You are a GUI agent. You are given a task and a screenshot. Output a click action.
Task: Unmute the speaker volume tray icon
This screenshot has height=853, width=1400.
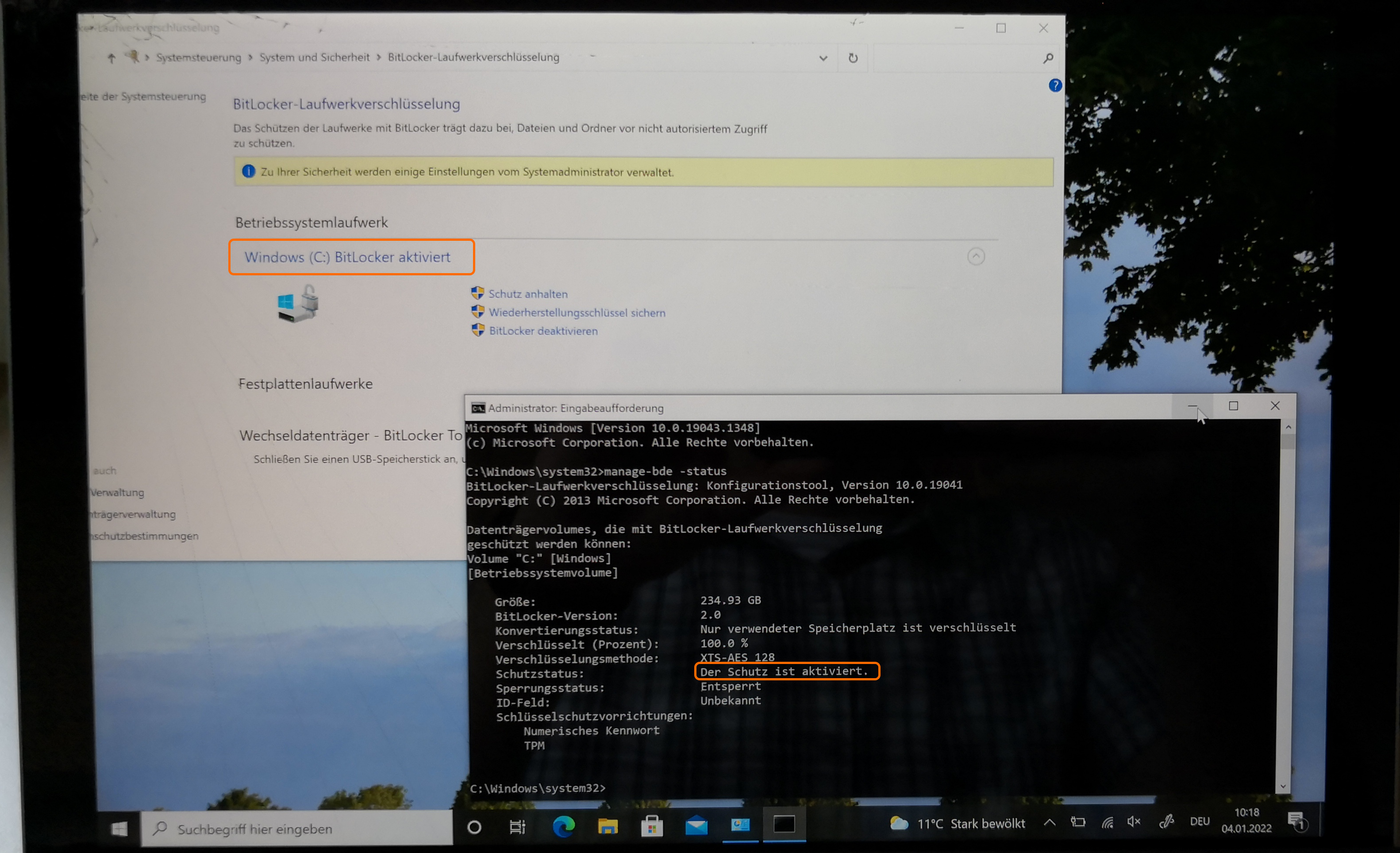tap(1134, 822)
